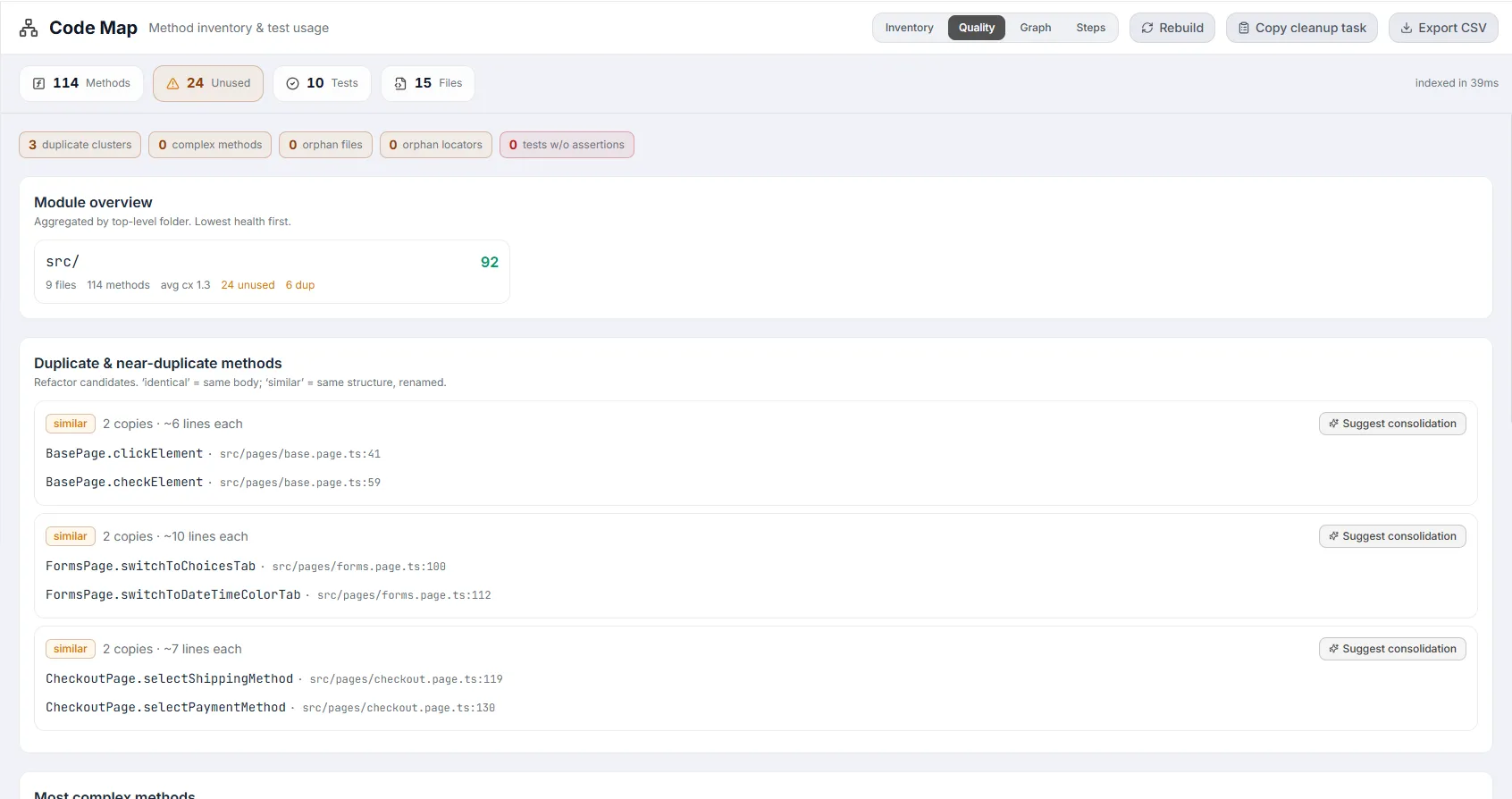Click the warning triangle icon beside 24 Unused
The width and height of the screenshot is (1512, 799).
pos(173,83)
